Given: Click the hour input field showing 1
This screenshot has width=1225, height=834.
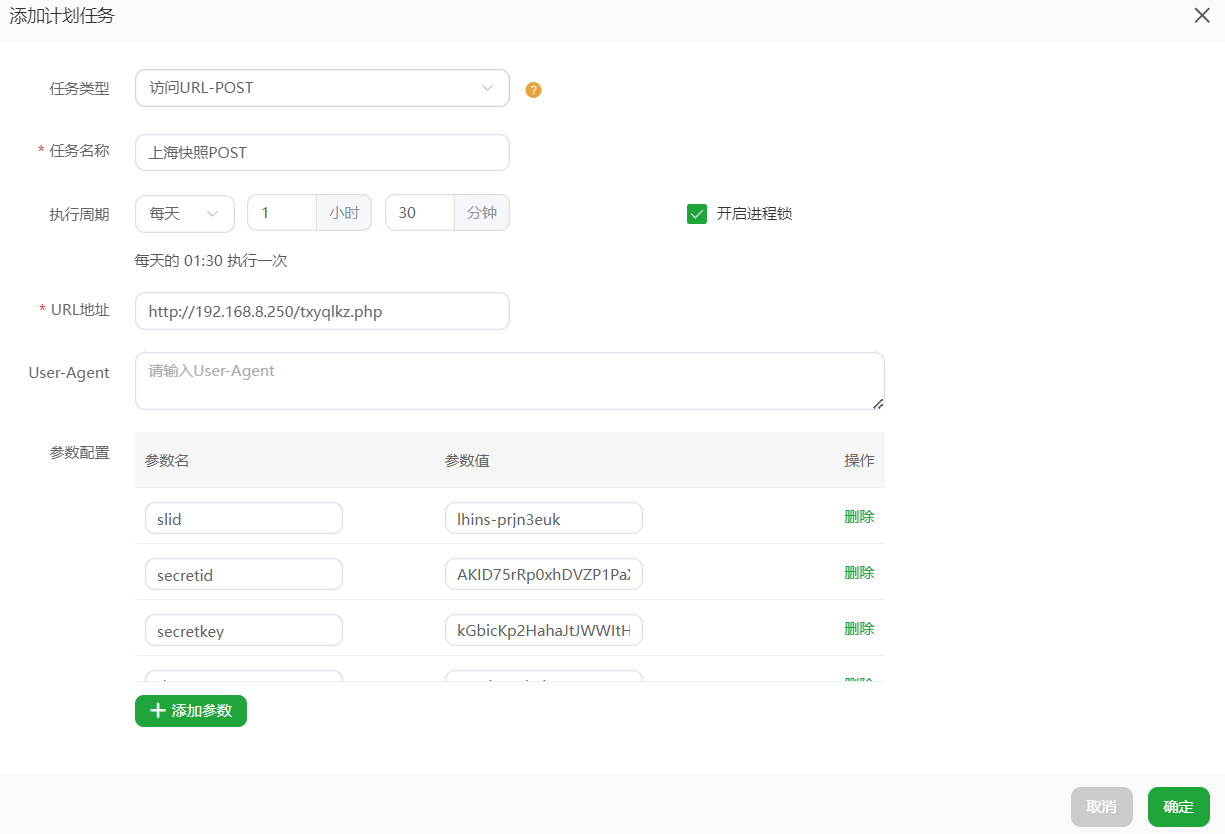Looking at the screenshot, I should tap(282, 214).
